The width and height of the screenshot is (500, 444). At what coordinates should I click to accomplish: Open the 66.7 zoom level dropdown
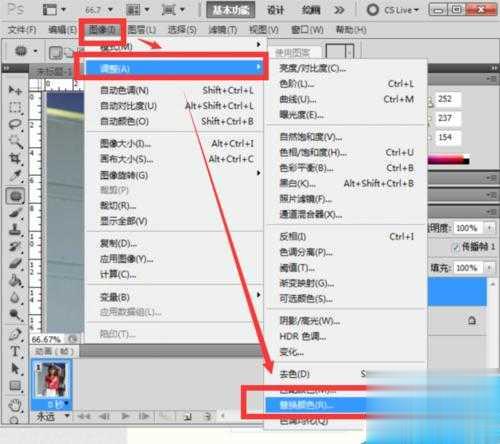(99, 10)
